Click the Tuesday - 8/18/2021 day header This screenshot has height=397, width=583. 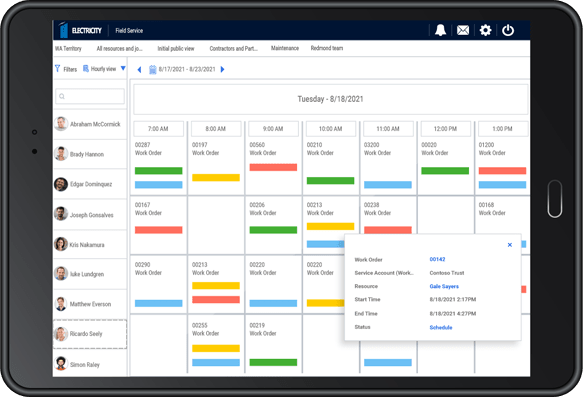pos(331,99)
